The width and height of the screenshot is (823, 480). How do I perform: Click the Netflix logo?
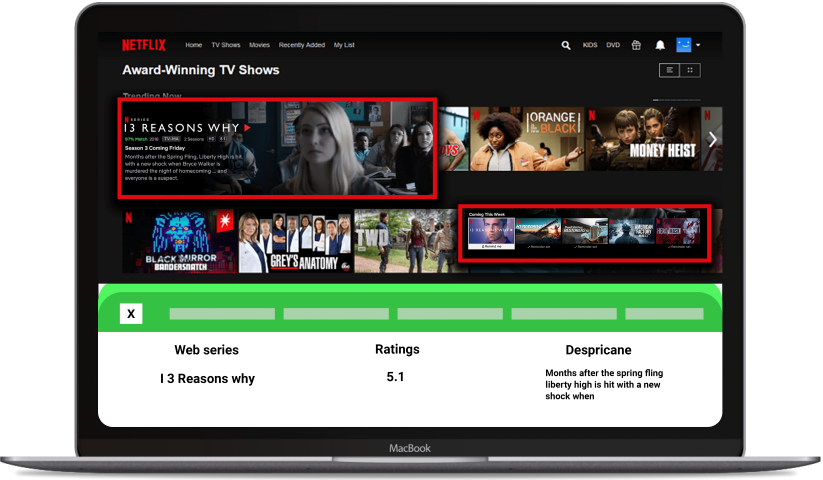click(x=143, y=45)
